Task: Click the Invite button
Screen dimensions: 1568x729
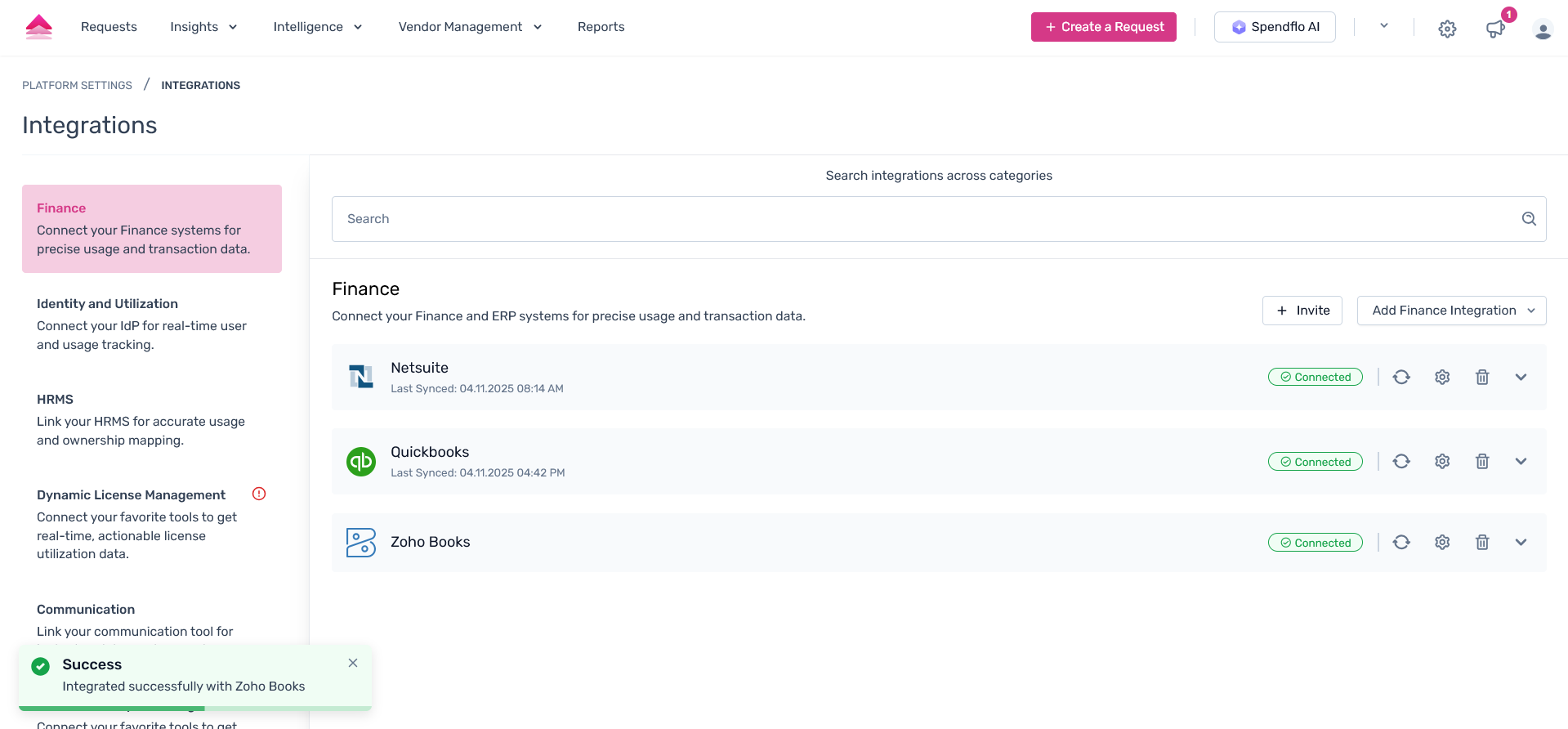Action: click(x=1302, y=311)
